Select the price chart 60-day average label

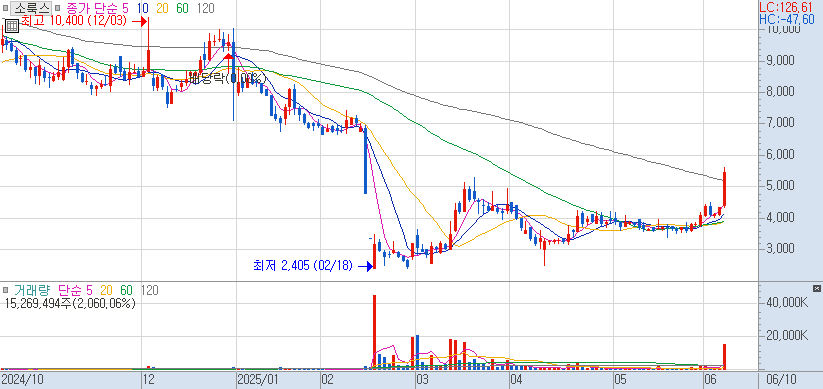click(x=183, y=8)
